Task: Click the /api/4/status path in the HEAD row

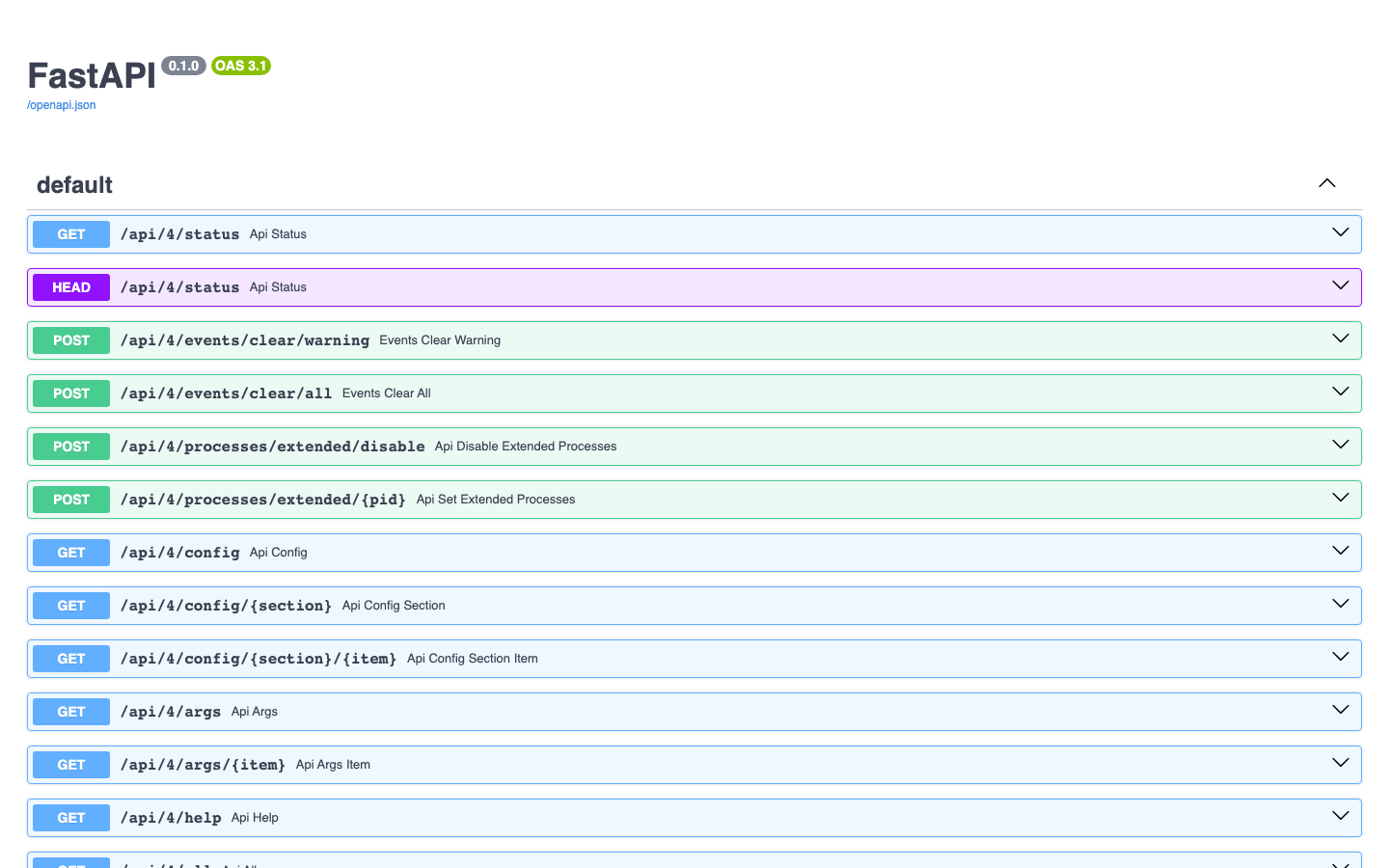Action: pyautogui.click(x=180, y=287)
